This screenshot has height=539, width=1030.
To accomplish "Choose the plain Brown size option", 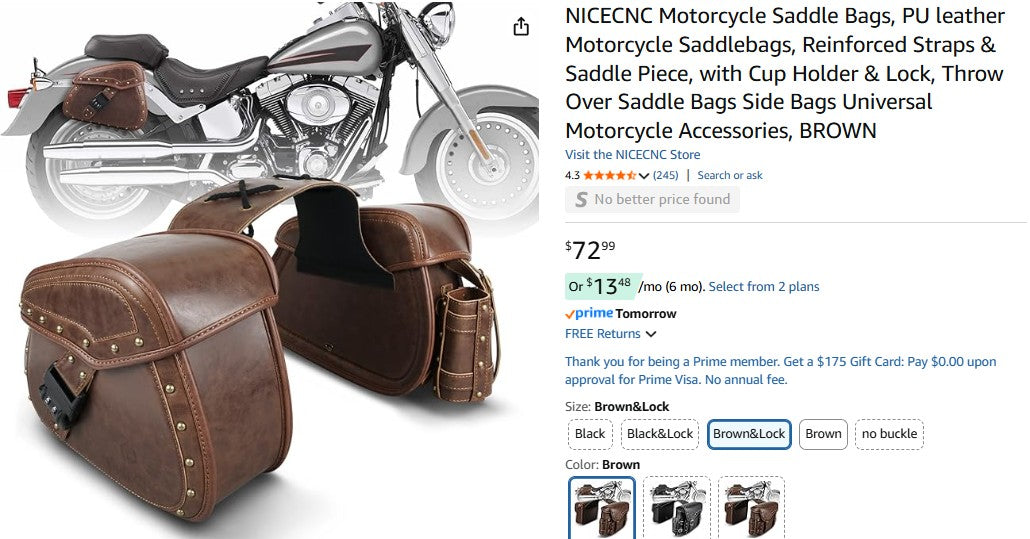I will (x=823, y=434).
